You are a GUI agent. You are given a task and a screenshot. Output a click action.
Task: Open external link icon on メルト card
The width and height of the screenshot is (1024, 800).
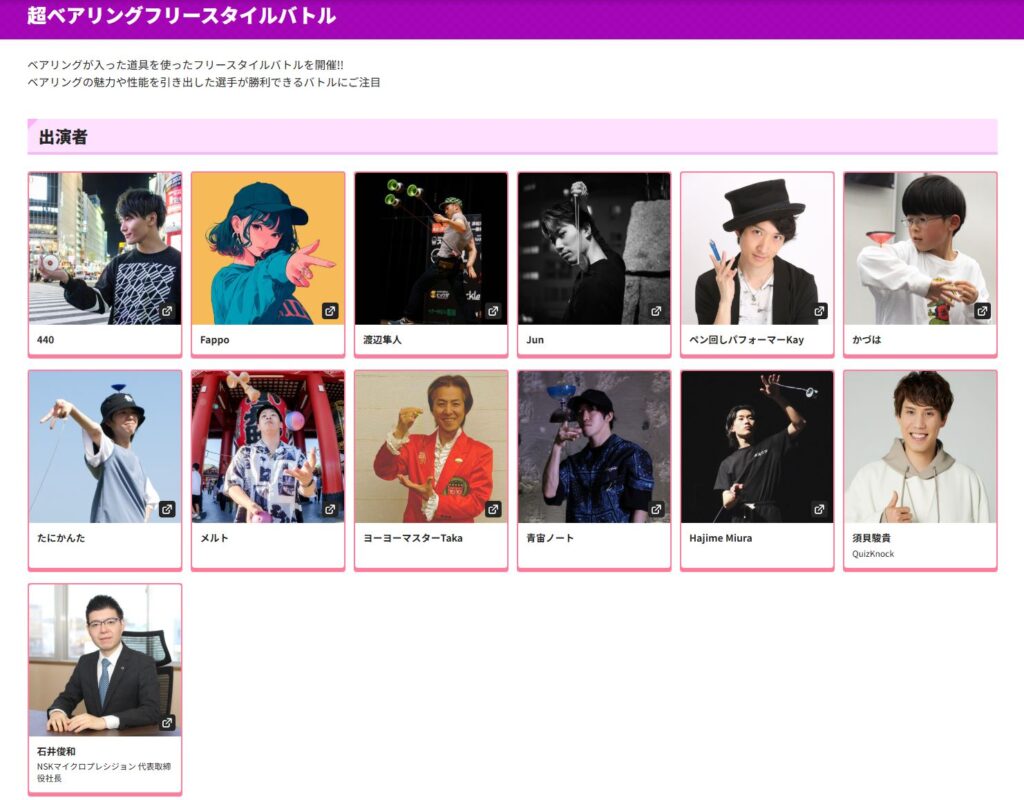(x=330, y=509)
